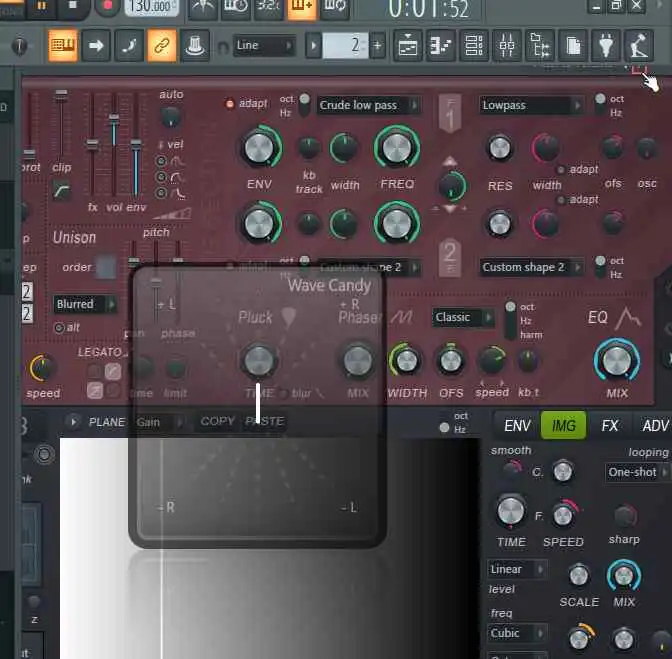This screenshot has height=659, width=672.
Task: Toggle the auto-scroll arrow icon
Action: tap(96, 45)
